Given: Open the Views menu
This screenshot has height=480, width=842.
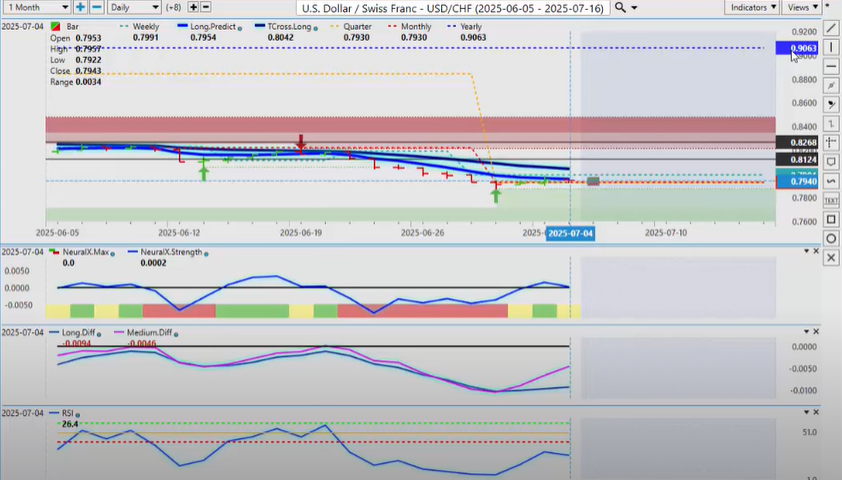Looking at the screenshot, I should click(x=801, y=7).
